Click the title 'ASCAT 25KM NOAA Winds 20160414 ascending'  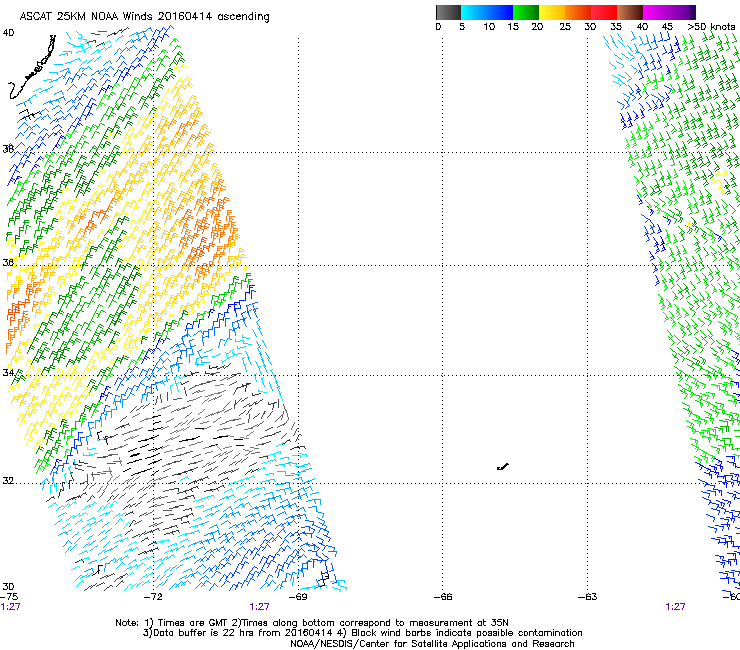click(x=144, y=17)
